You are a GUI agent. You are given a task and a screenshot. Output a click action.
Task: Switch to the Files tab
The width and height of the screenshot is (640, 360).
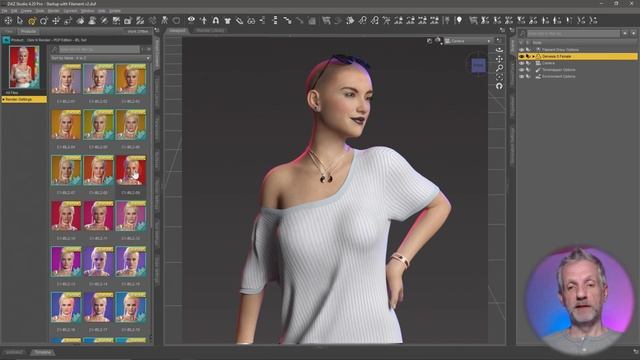pos(9,31)
